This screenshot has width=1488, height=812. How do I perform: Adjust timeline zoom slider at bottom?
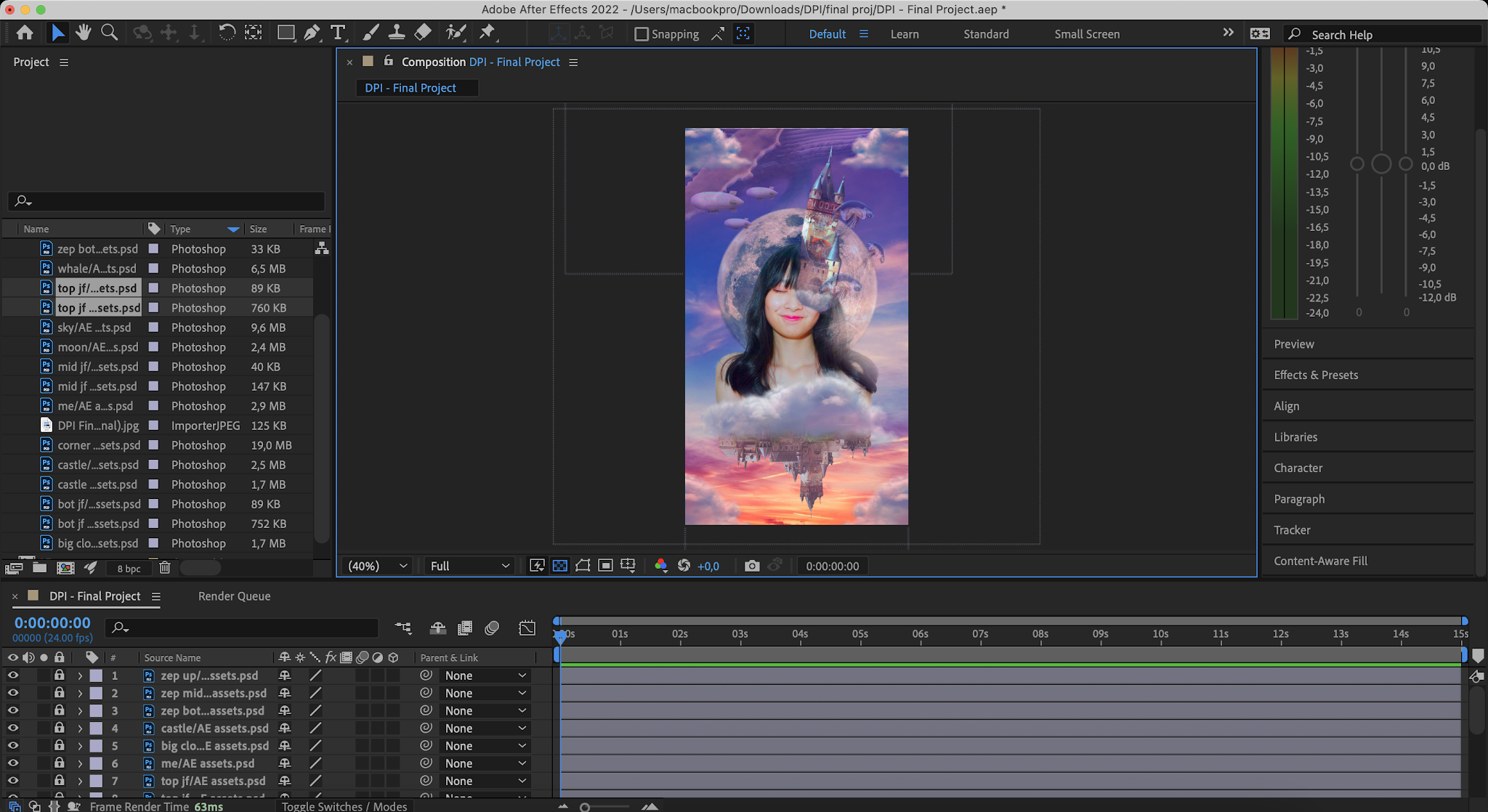click(585, 807)
